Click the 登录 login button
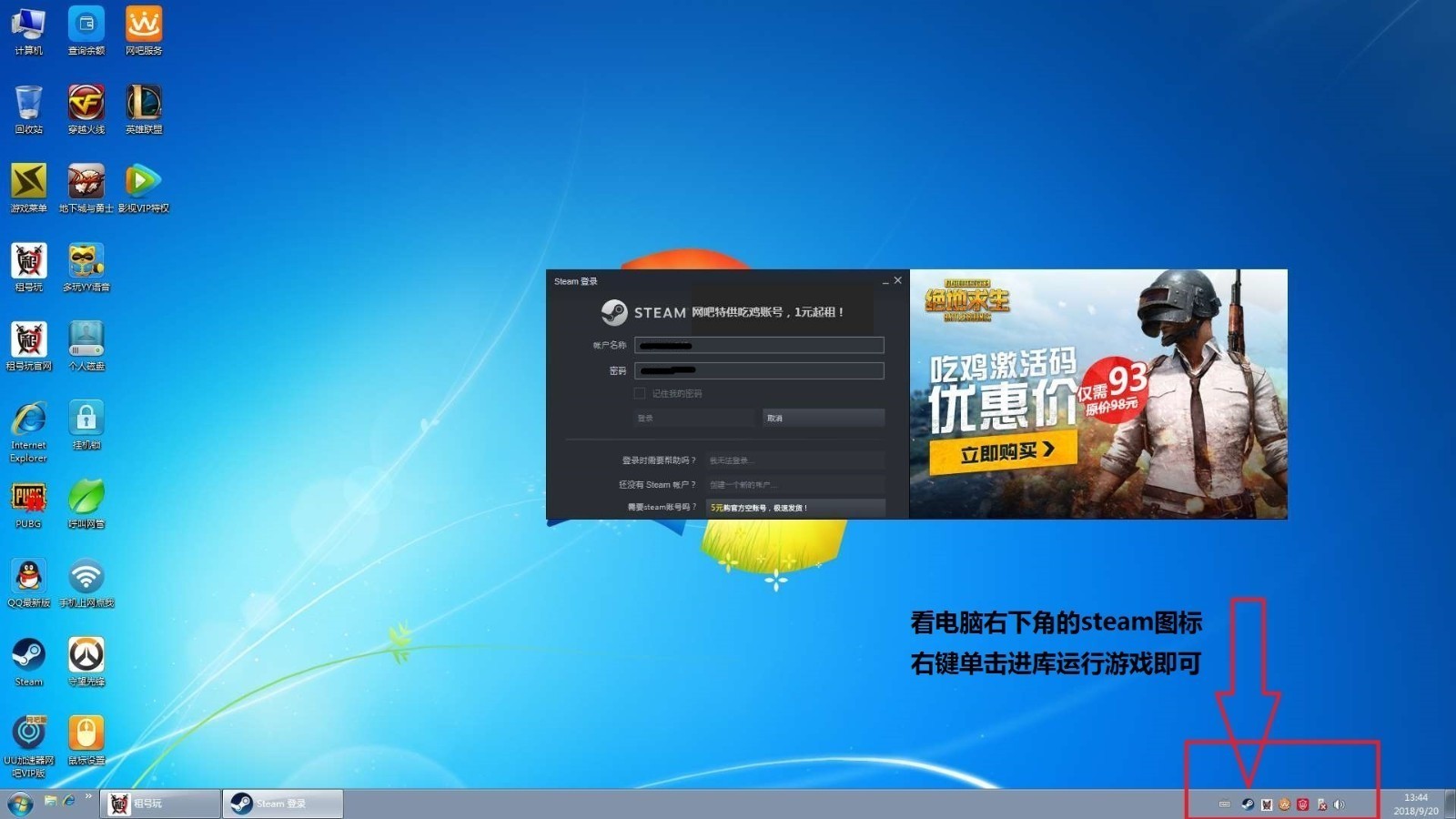The width and height of the screenshot is (1456, 819). (x=694, y=418)
